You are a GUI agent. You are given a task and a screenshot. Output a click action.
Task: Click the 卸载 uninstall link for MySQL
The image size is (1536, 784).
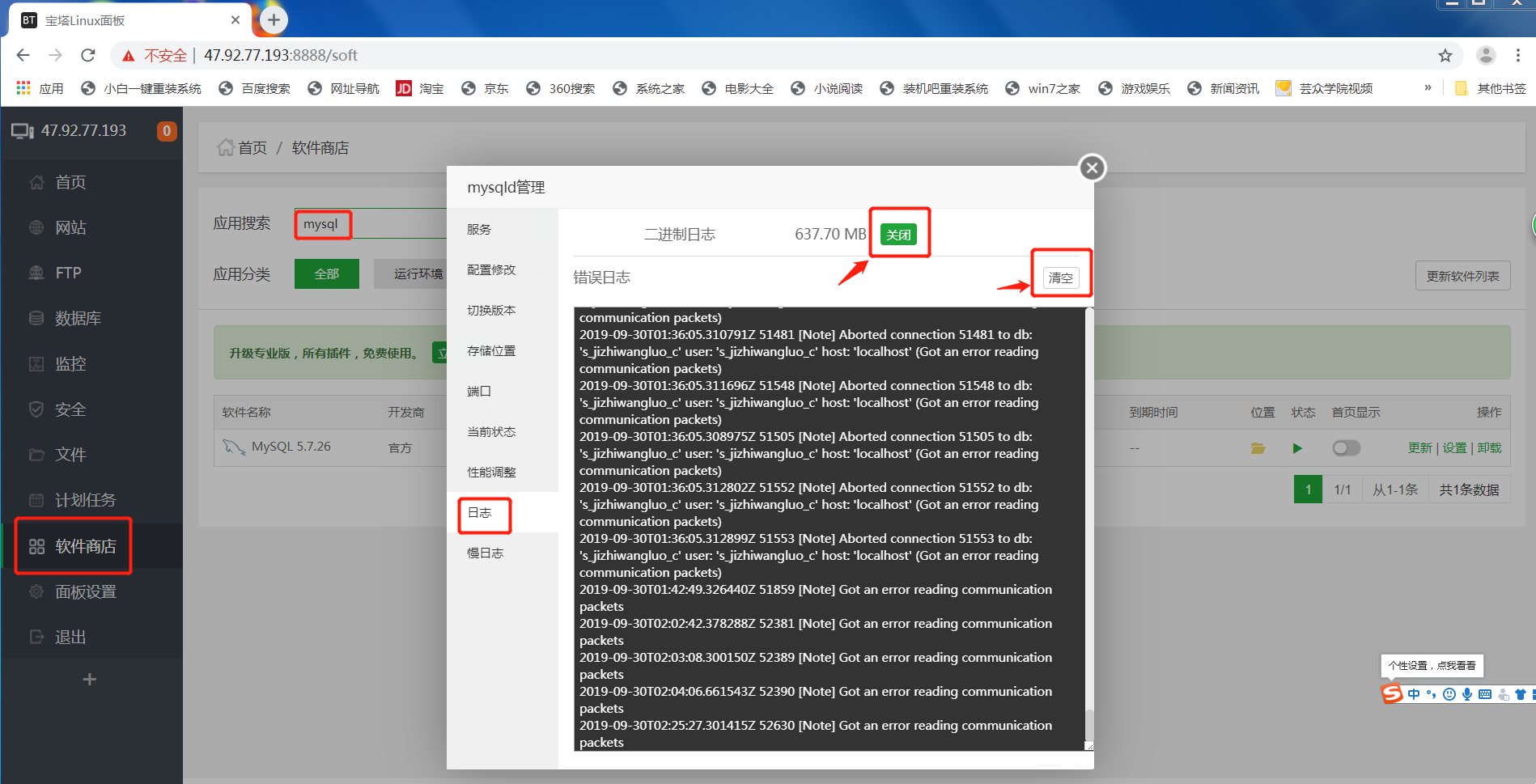coord(1489,448)
